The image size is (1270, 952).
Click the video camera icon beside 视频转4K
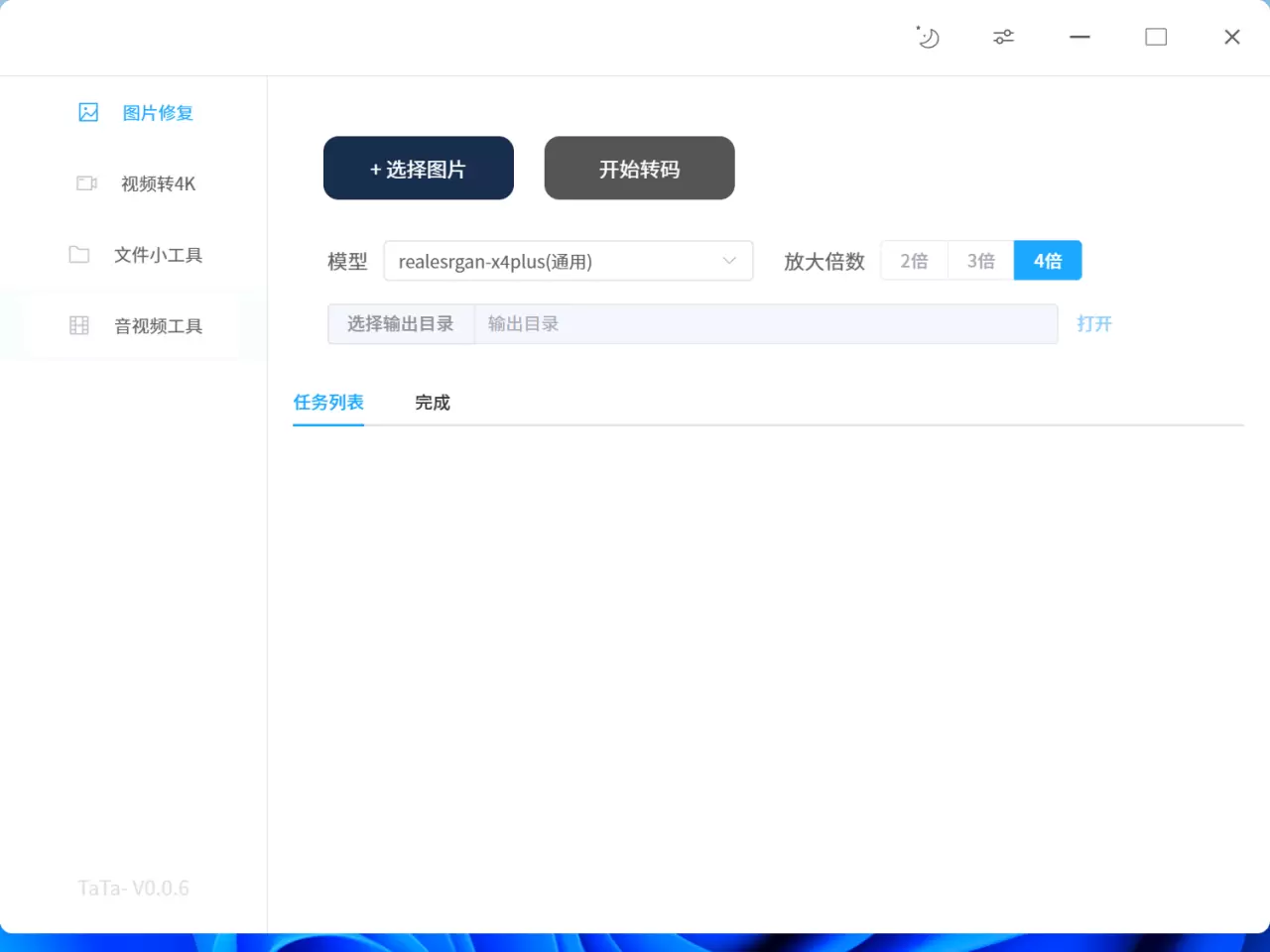[85, 183]
